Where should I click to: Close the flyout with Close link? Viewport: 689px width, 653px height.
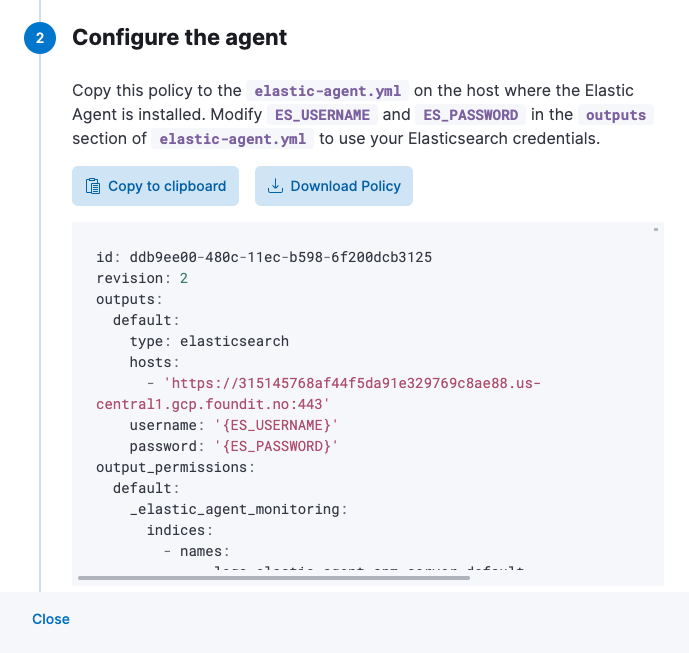[51, 619]
